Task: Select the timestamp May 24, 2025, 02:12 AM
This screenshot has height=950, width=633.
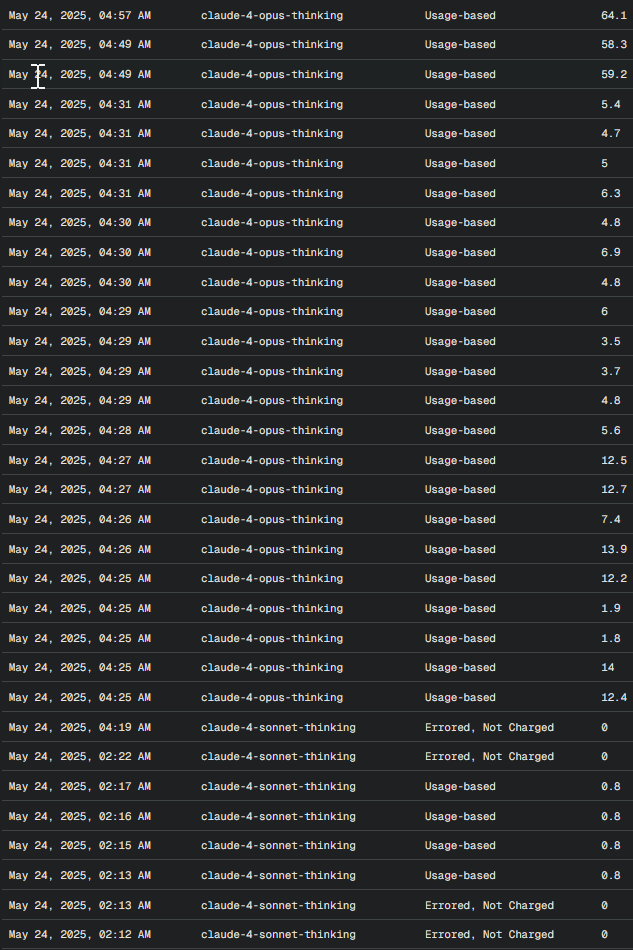Action: 79,934
